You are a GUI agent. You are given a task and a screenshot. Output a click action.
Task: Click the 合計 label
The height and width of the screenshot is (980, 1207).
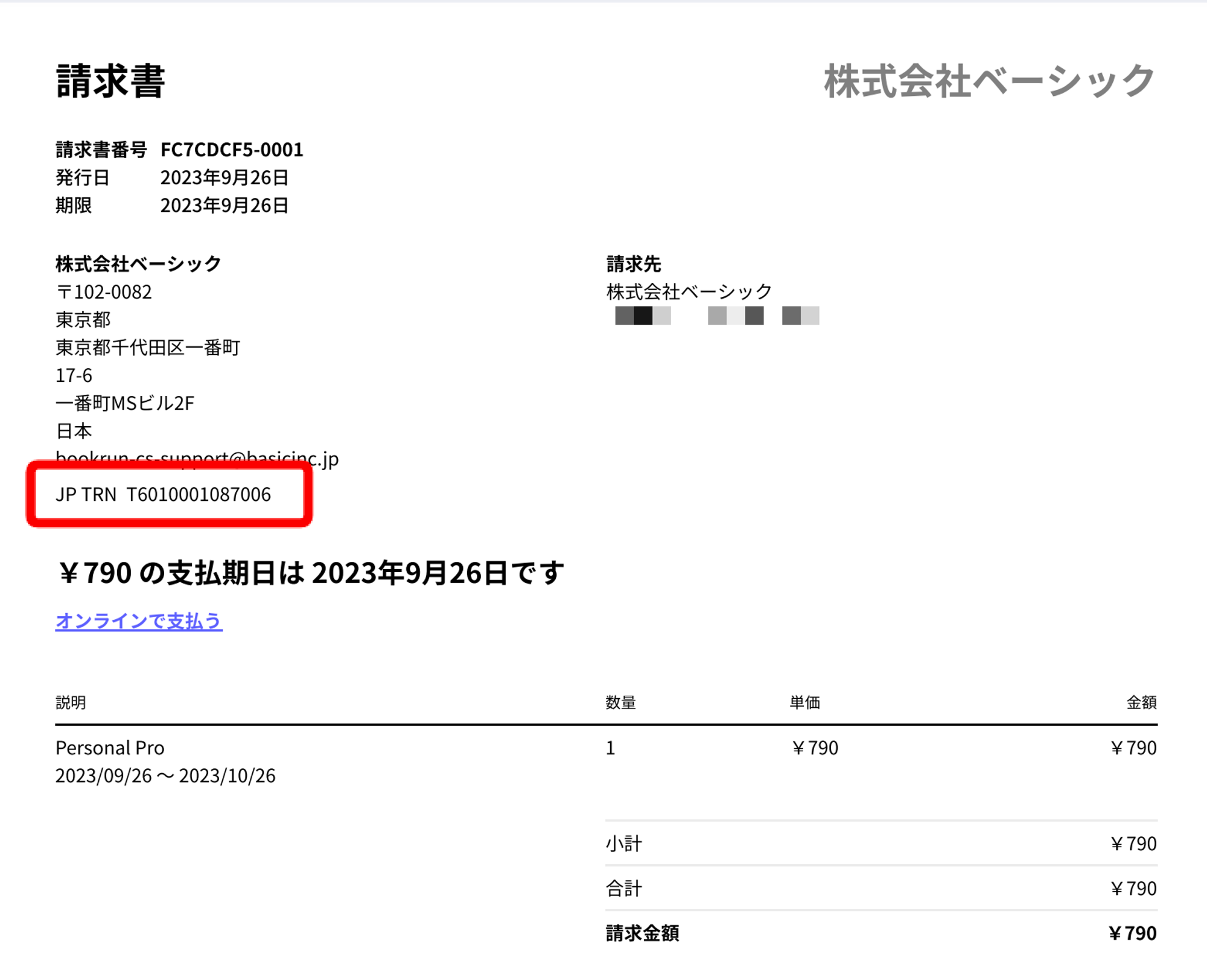pyautogui.click(x=624, y=889)
